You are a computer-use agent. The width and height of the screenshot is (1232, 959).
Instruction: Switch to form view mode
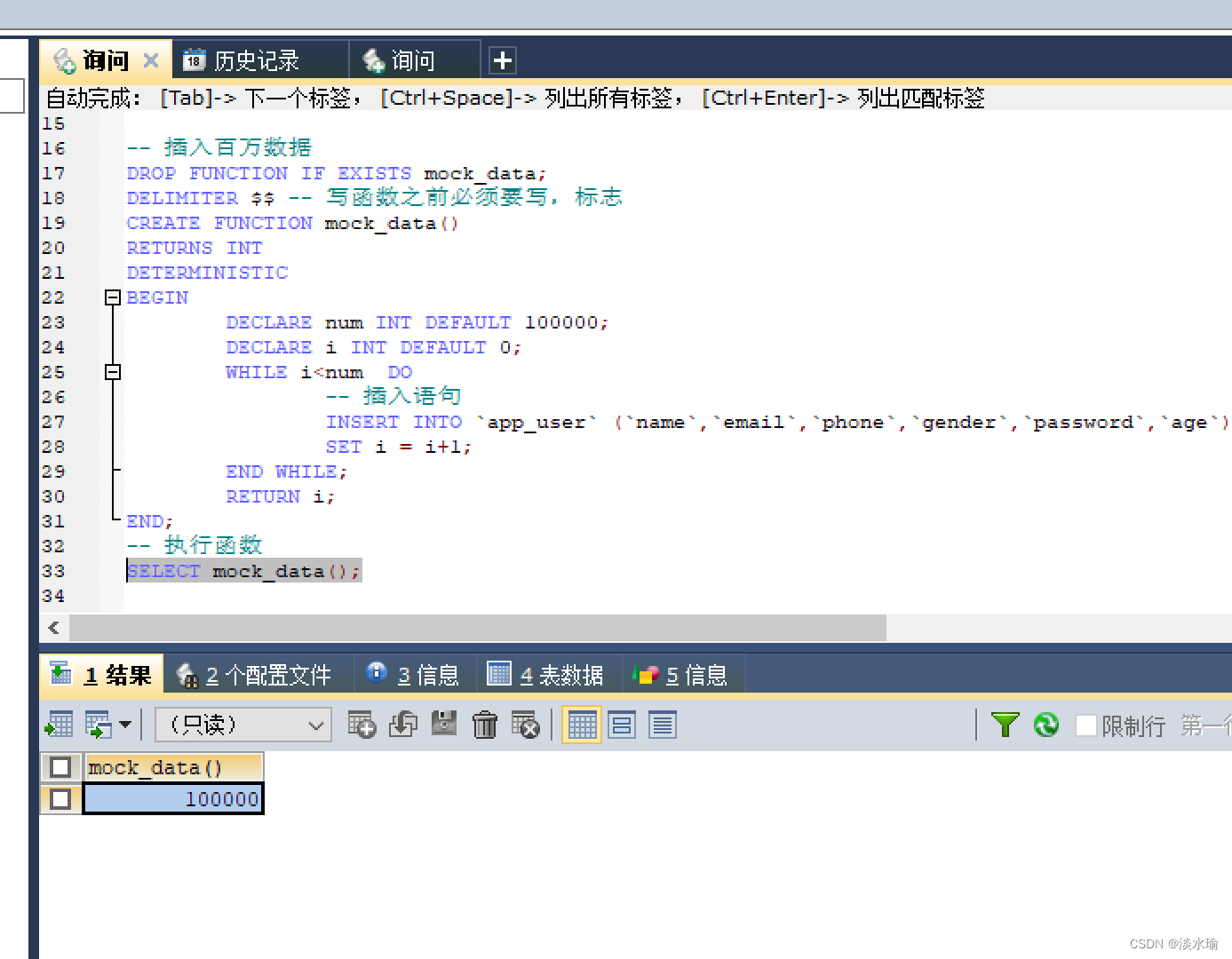(x=622, y=725)
